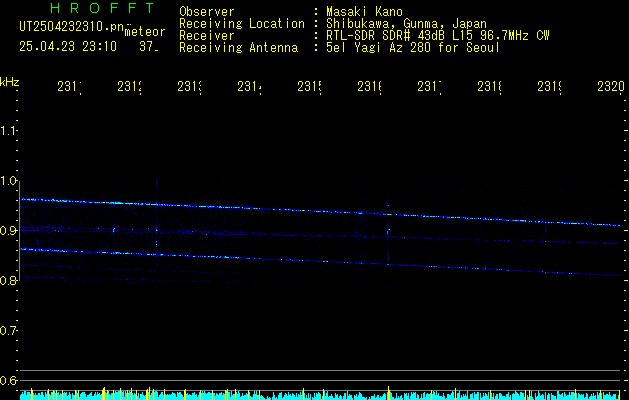Click the HROFFT title text
The image size is (629, 400).
point(102,8)
